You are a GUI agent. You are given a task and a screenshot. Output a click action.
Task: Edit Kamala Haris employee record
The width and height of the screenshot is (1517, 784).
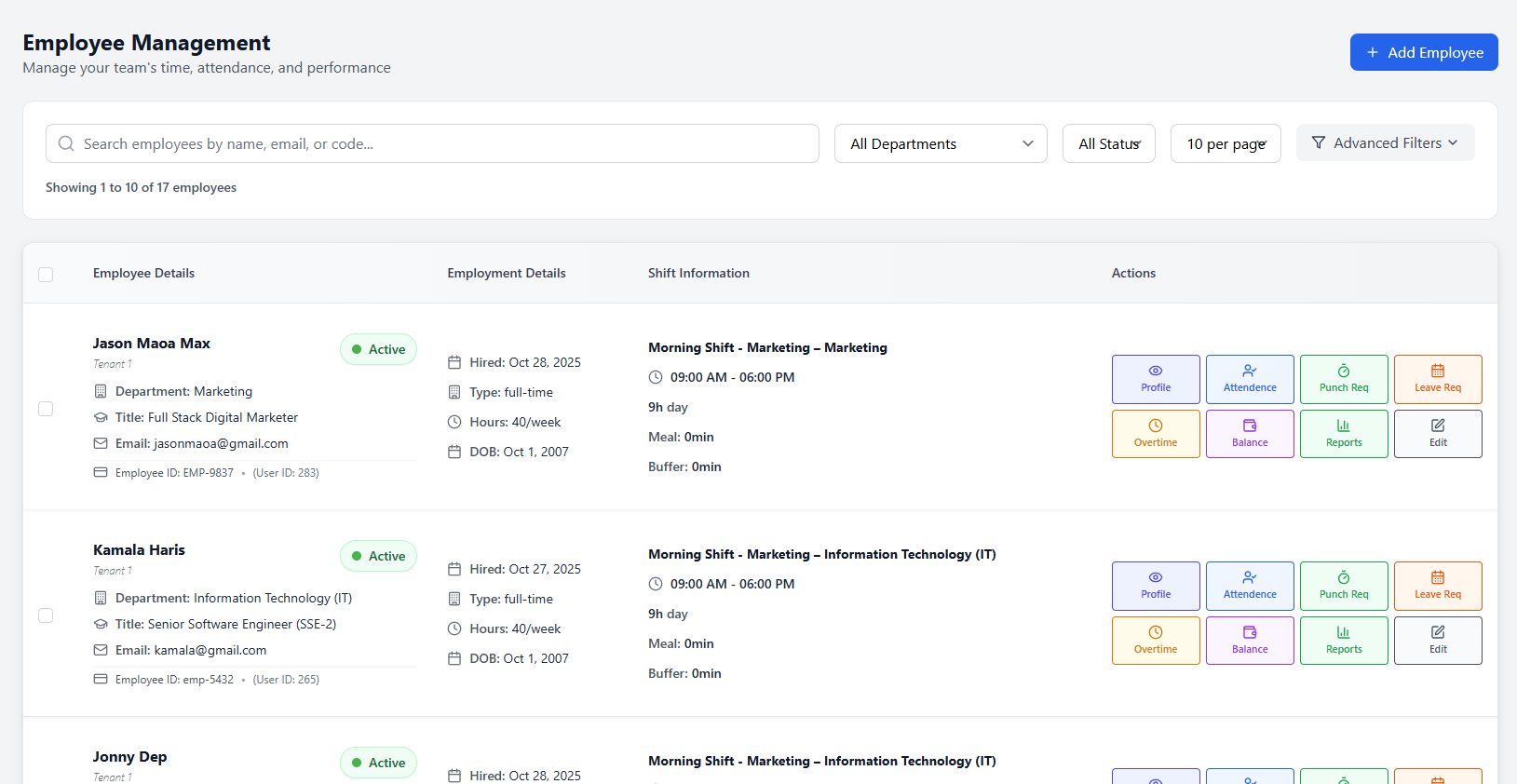pyautogui.click(x=1438, y=641)
